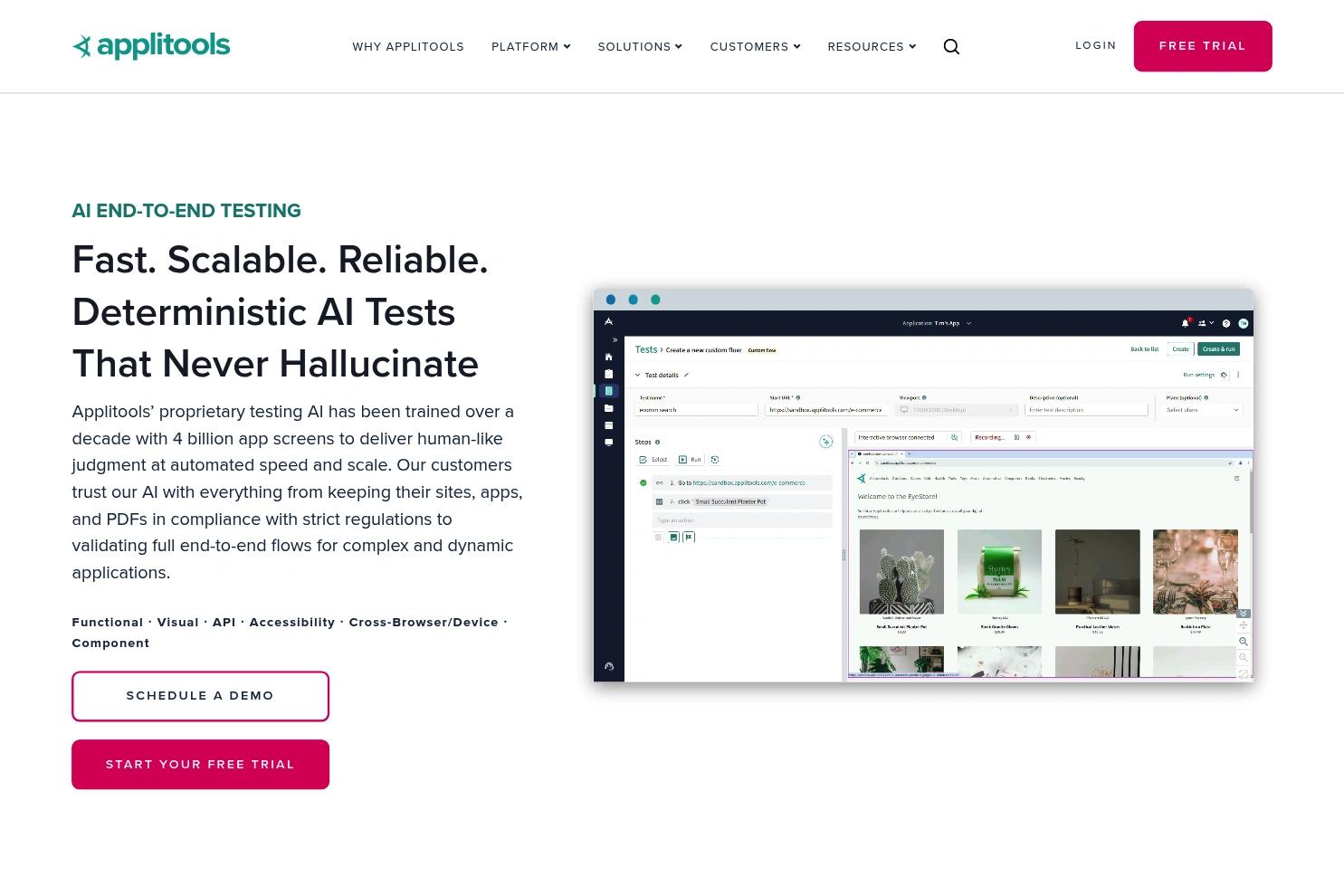The width and height of the screenshot is (1344, 896).
Task: Click the AI sparkle icon in the Steps panel
Action: click(825, 442)
